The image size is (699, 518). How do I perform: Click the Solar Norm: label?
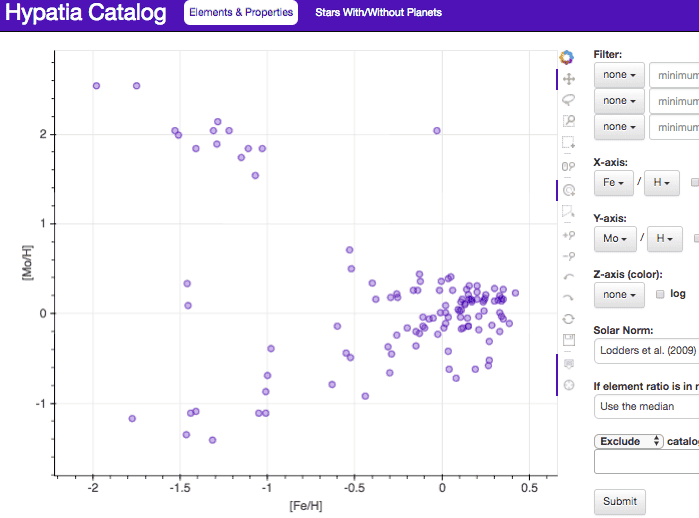click(623, 330)
